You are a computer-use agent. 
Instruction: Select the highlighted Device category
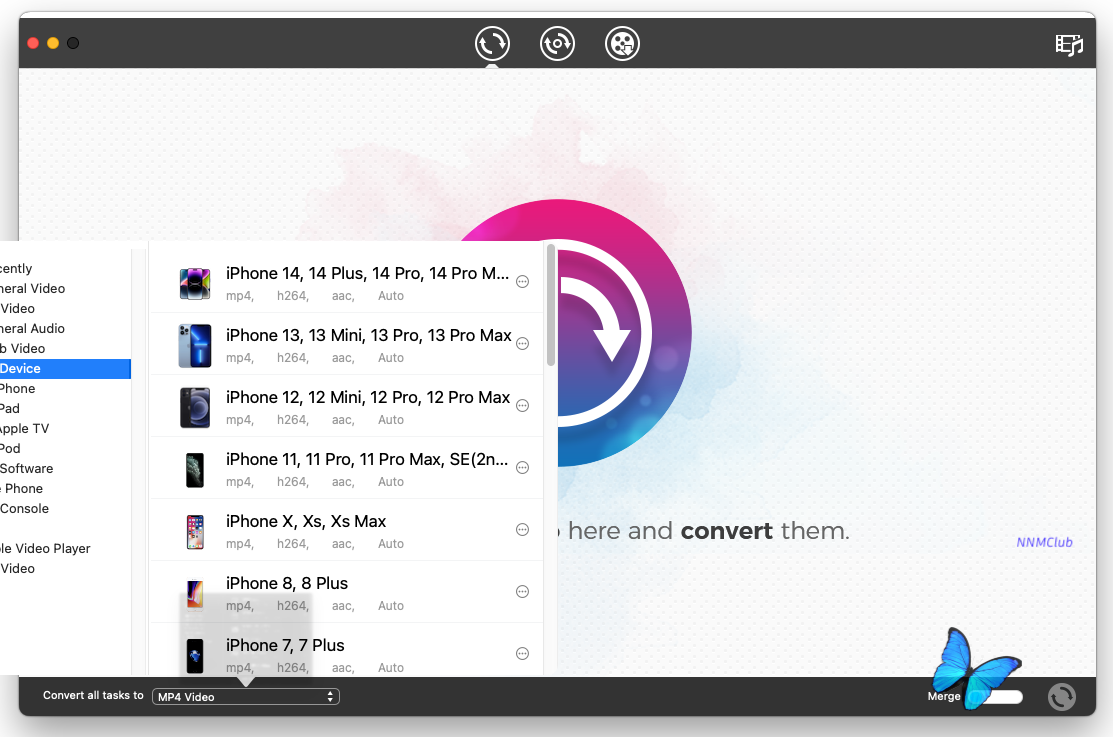click(65, 368)
